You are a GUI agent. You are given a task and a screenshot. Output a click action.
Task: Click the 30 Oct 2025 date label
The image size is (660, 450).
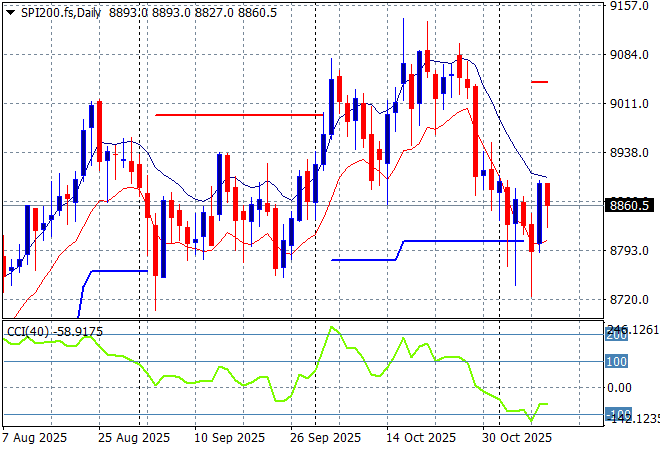pos(517,438)
